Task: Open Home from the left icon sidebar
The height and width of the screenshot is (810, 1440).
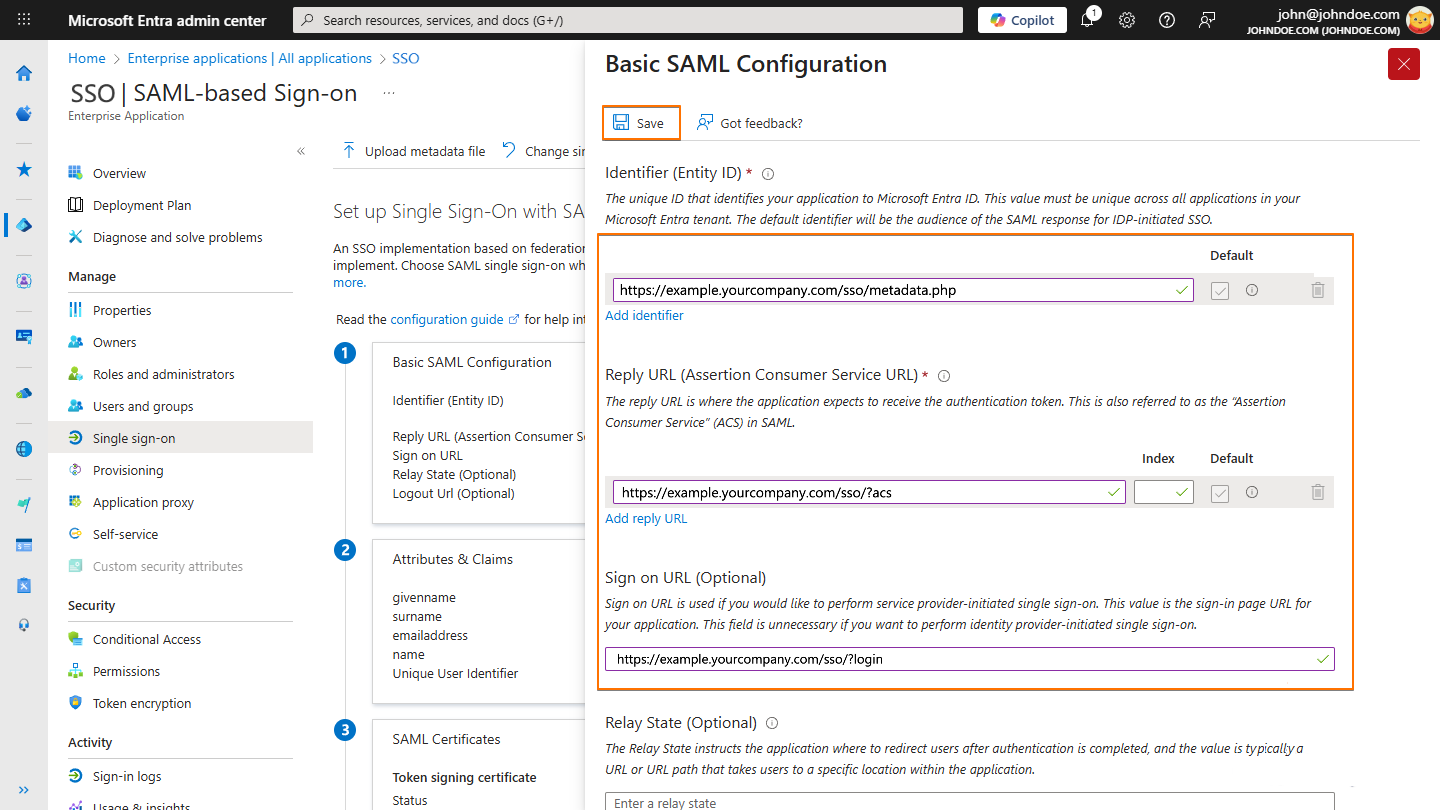Action: (x=23, y=73)
